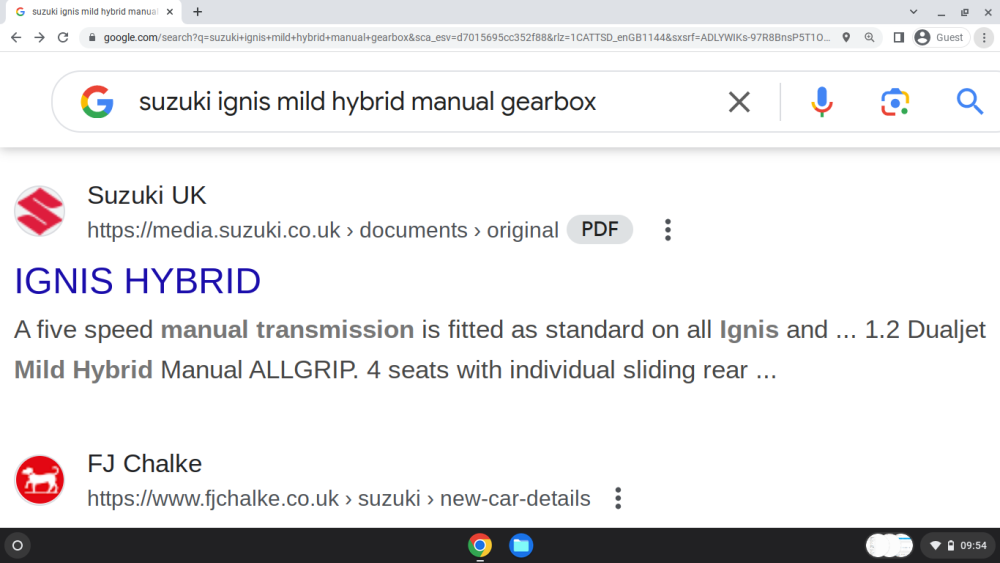The height and width of the screenshot is (563, 1000).
Task: Click the location pin icon in address bar
Action: pyautogui.click(x=846, y=38)
